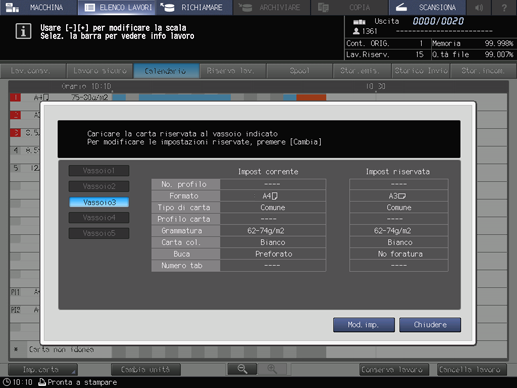Click red tray 1 indicator in schedule

(x=15, y=97)
